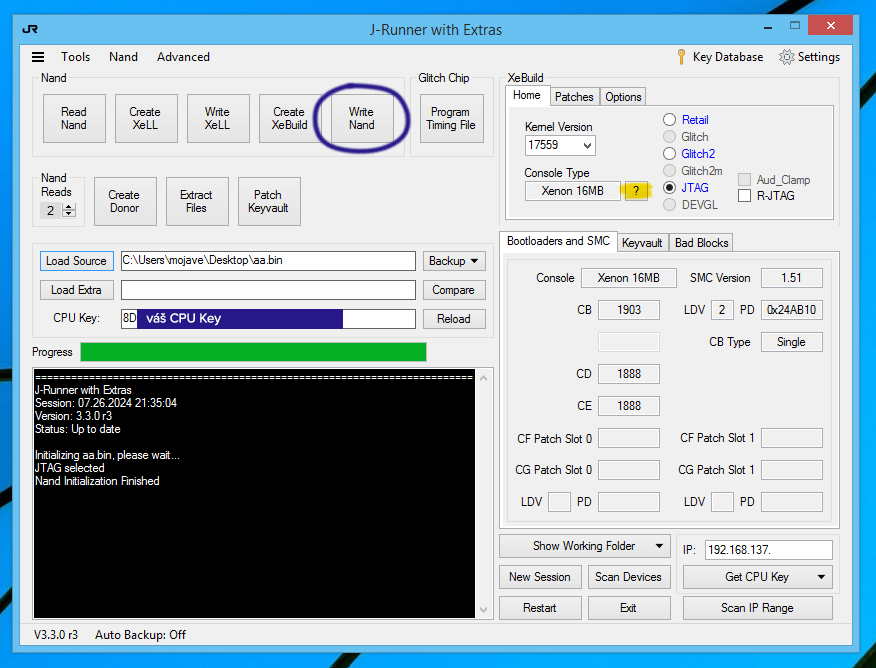Click the log console scroll up arrow
Viewport: 876px width, 668px height.
(484, 379)
